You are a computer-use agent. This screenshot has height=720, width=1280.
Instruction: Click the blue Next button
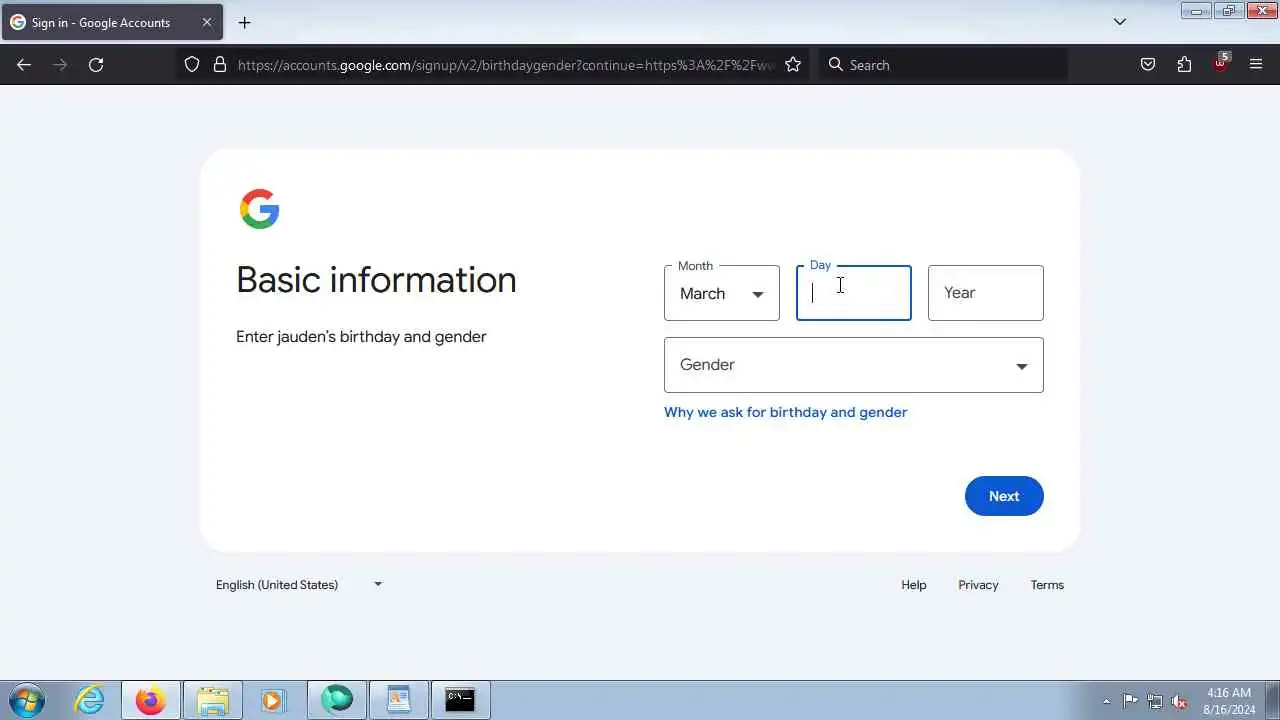point(1004,496)
